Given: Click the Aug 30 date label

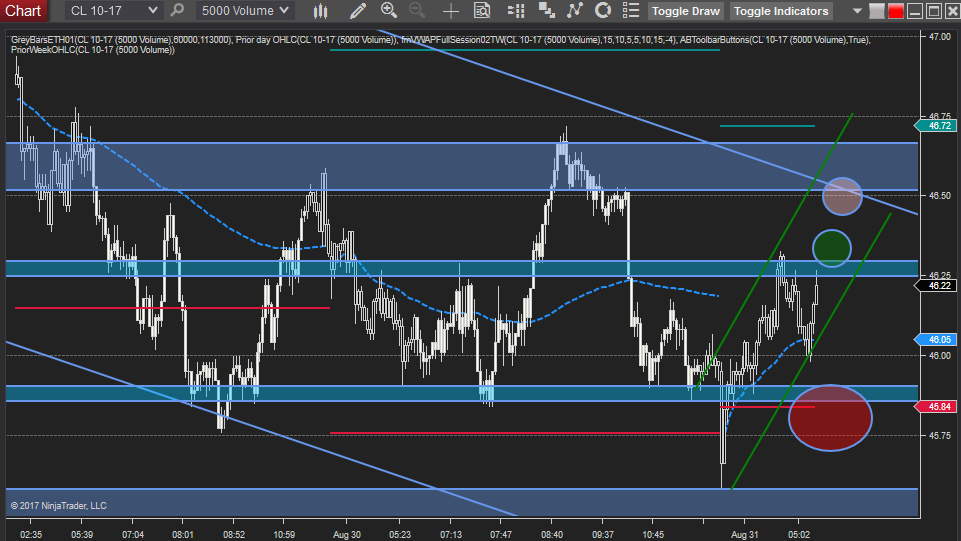Looking at the screenshot, I should pyautogui.click(x=347, y=535).
